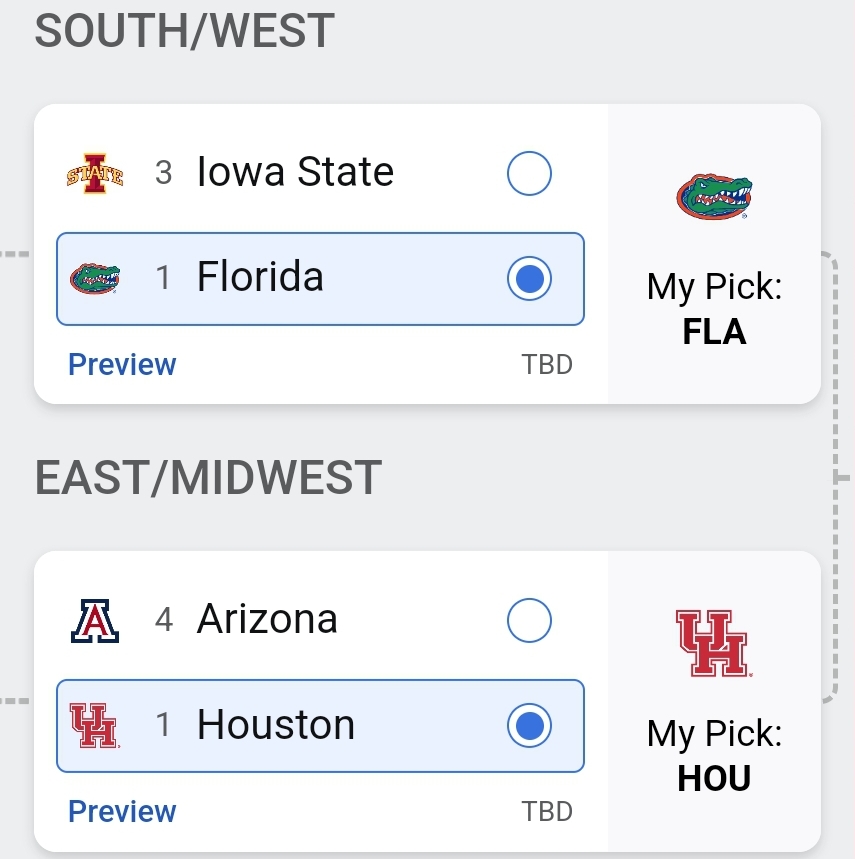Screen dimensions: 855x859
Task: Click the Houston logo in matchup row
Action: pos(95,726)
